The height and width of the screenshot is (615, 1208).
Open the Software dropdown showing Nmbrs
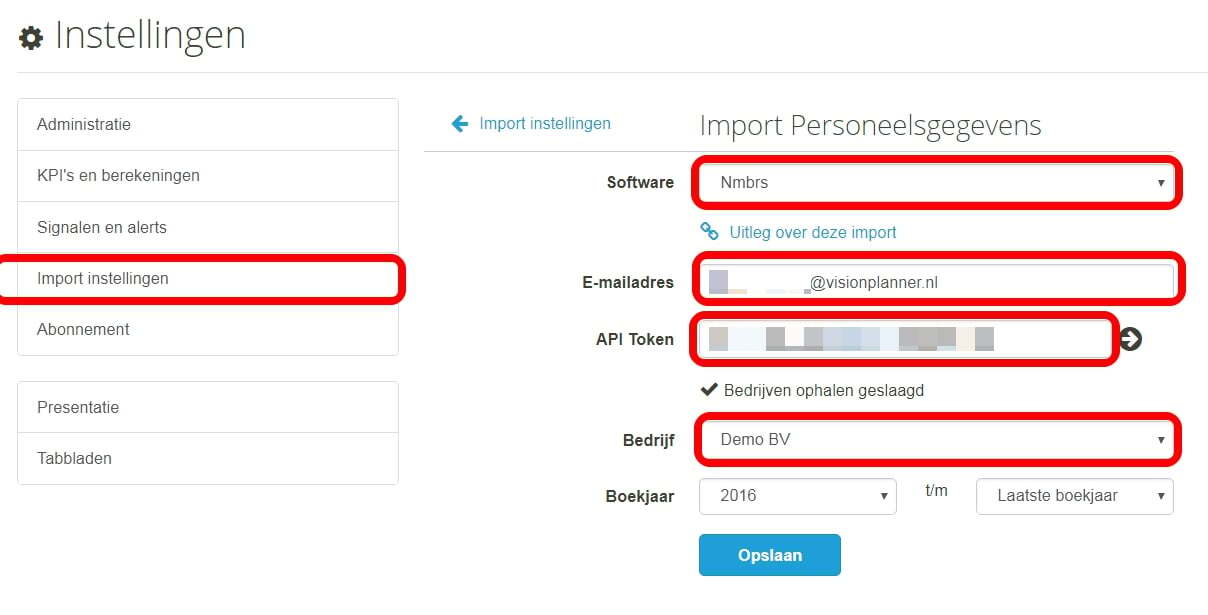[936, 183]
